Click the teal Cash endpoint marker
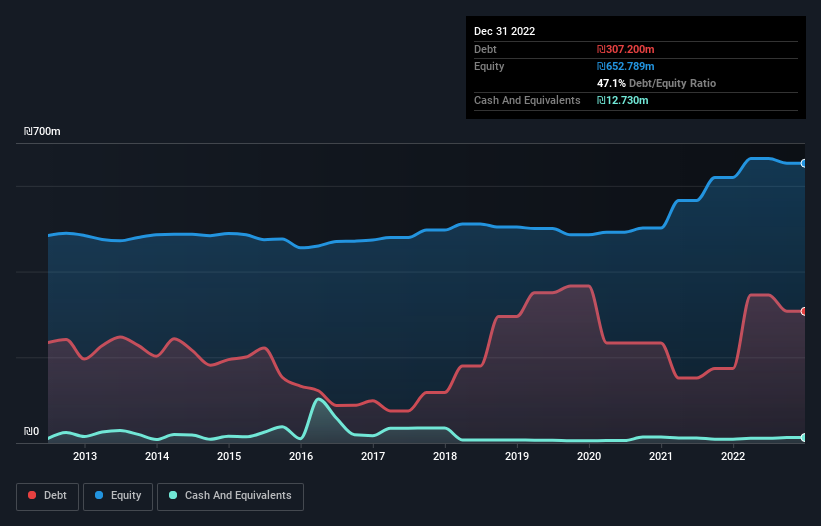The width and height of the screenshot is (821, 526). pyautogui.click(x=804, y=437)
